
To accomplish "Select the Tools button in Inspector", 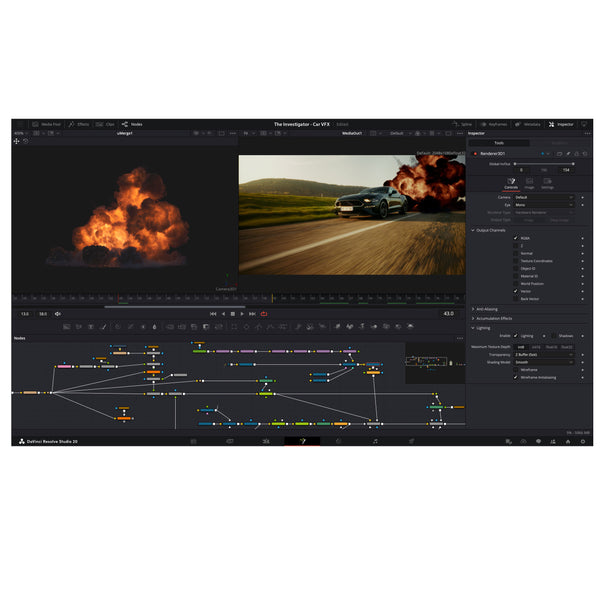I will [x=499, y=143].
